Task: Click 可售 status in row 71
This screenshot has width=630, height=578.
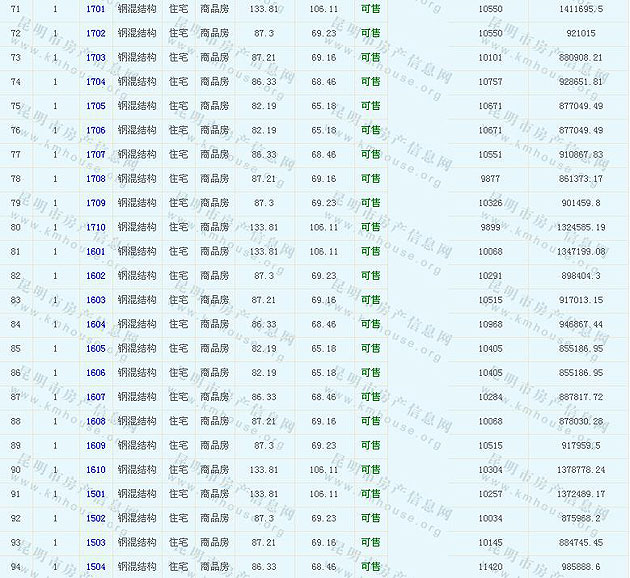Action: (x=370, y=9)
